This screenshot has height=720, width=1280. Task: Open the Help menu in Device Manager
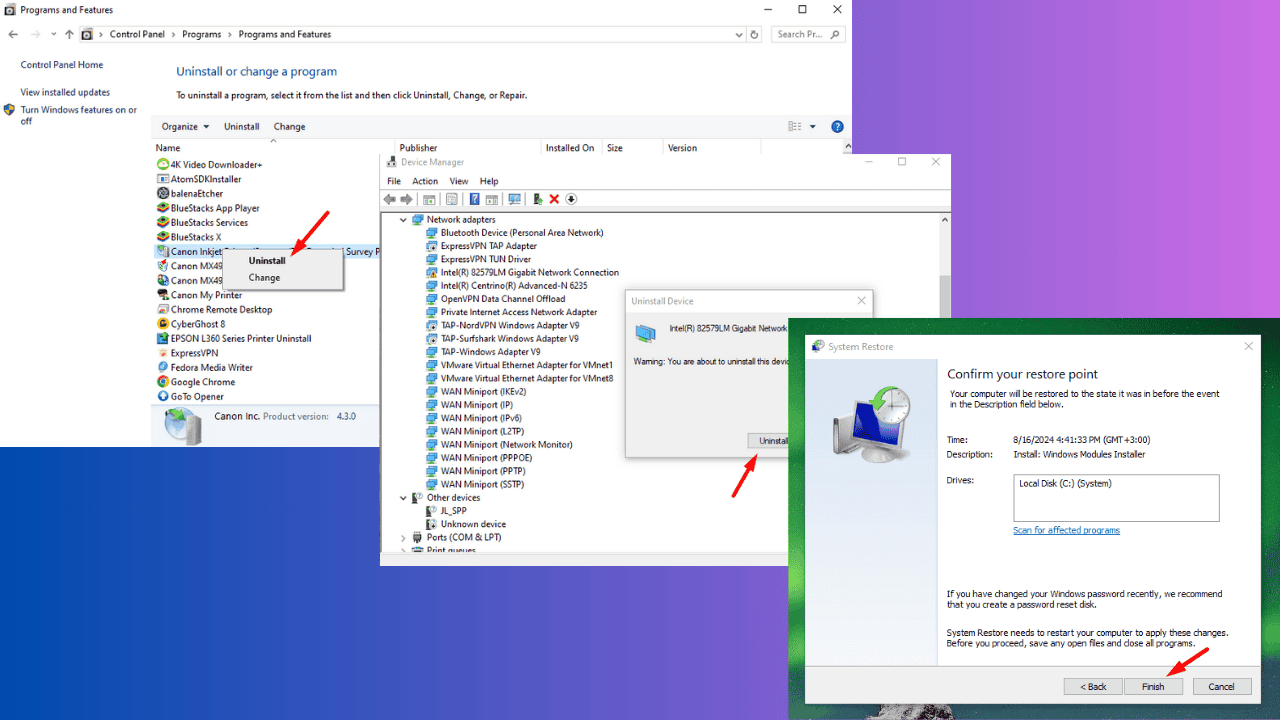(x=489, y=181)
